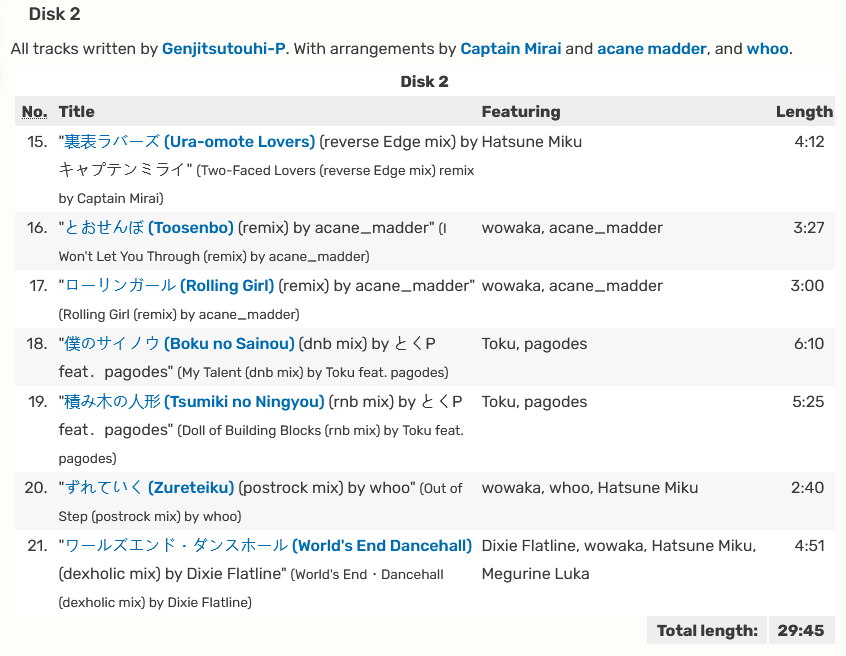Open the Ura-omote Lovers song link

[x=189, y=142]
